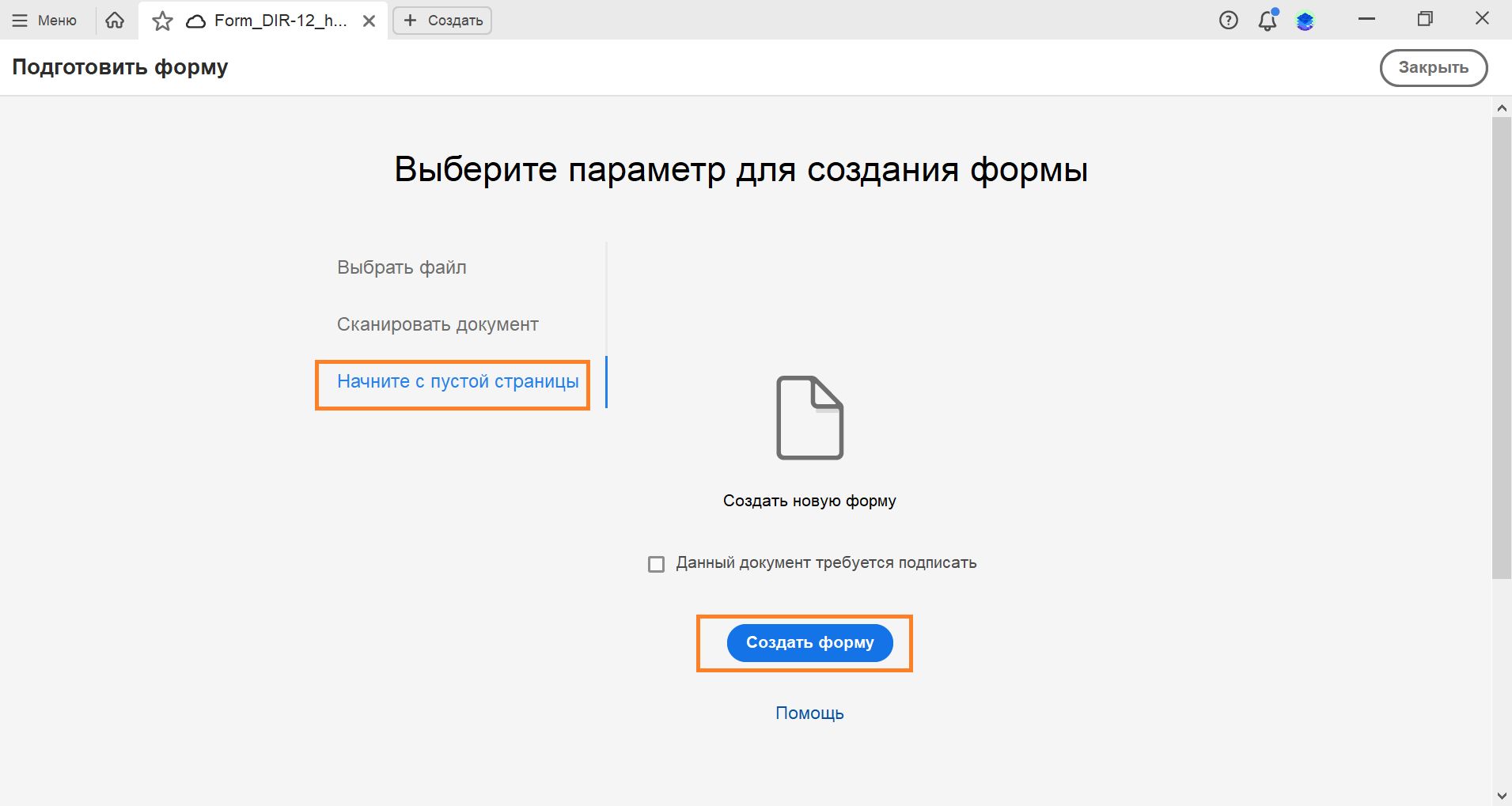Open the Help question mark icon

1229,20
